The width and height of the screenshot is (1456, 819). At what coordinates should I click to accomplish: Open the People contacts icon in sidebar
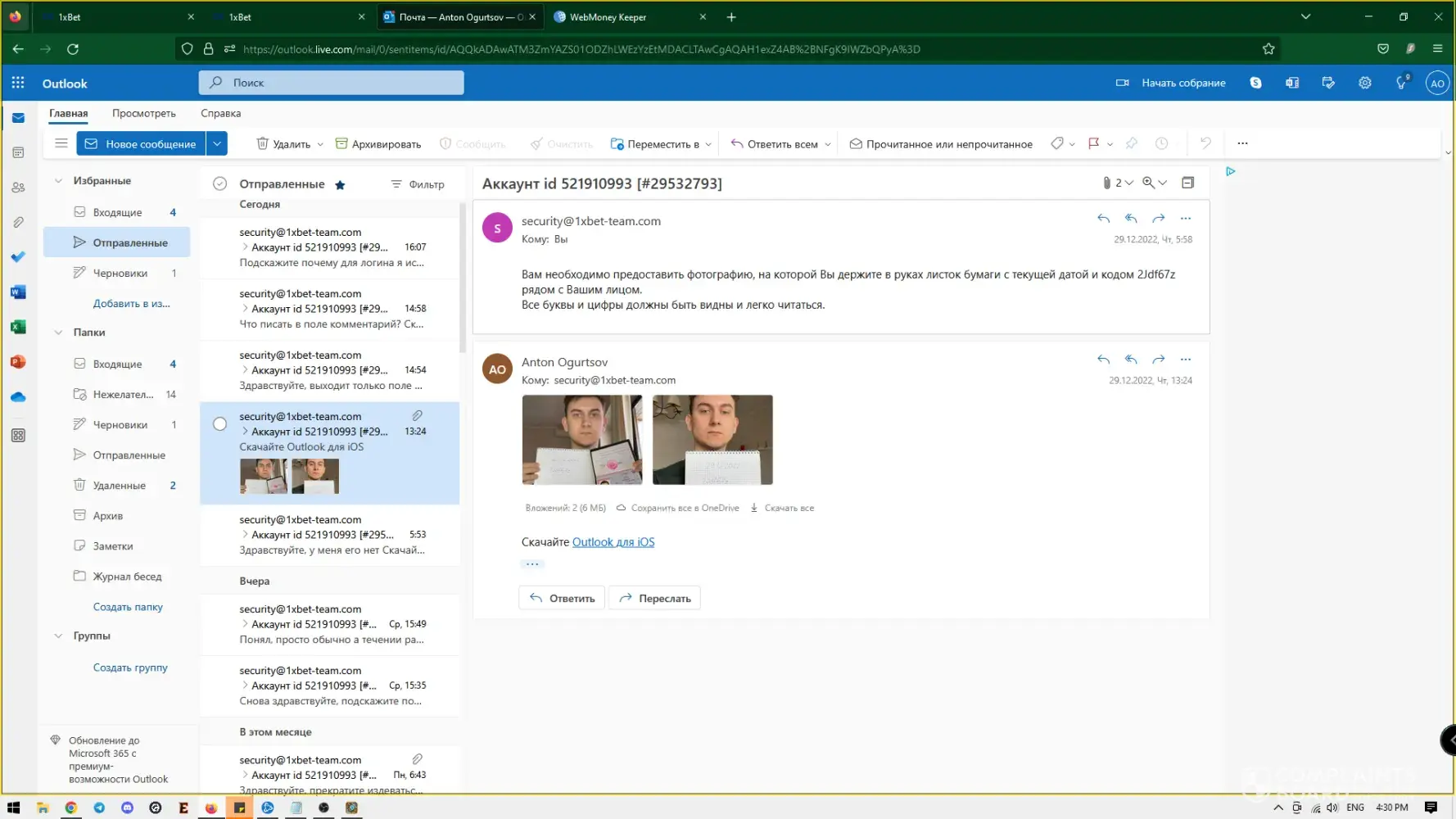[18, 188]
